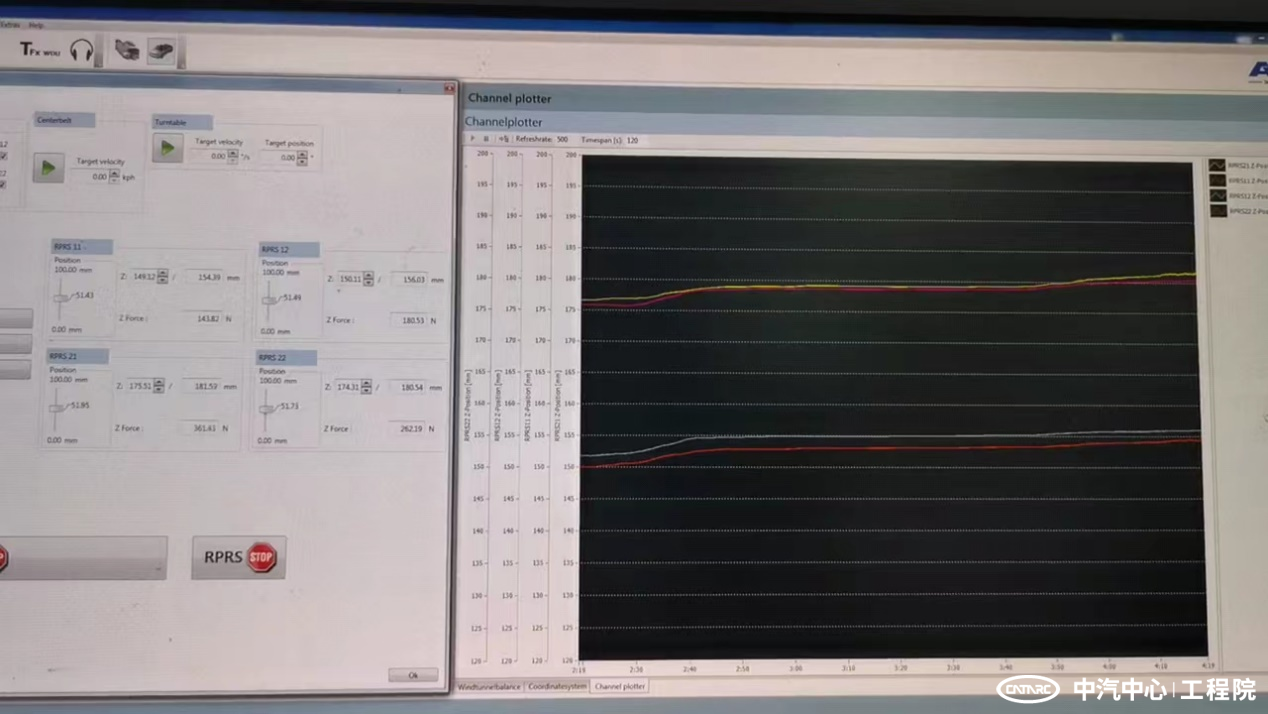The width and height of the screenshot is (1268, 714).
Task: Start the Centerbelt with its green play button
Action: (48, 168)
